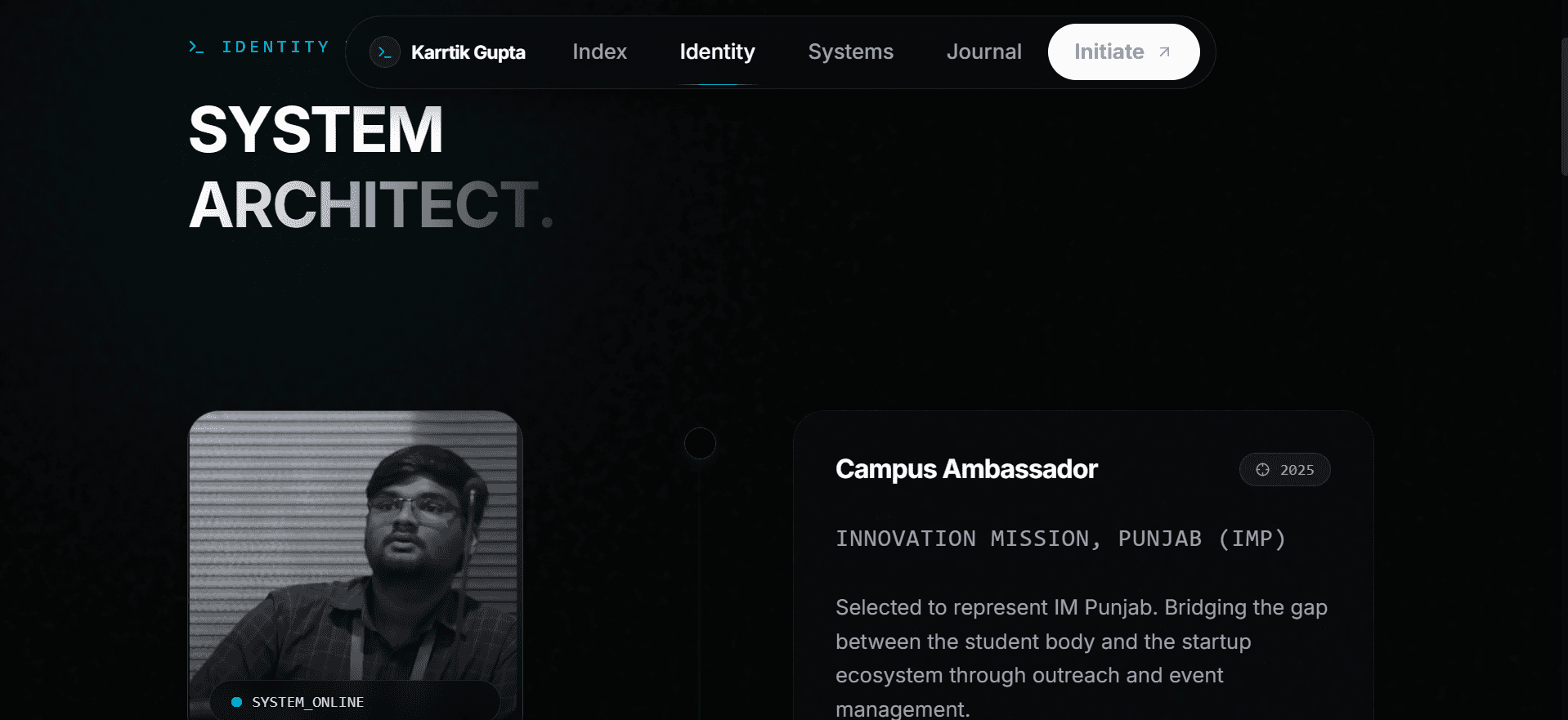The image size is (1568, 720).
Task: Select the Identity nav tab
Action: click(718, 51)
